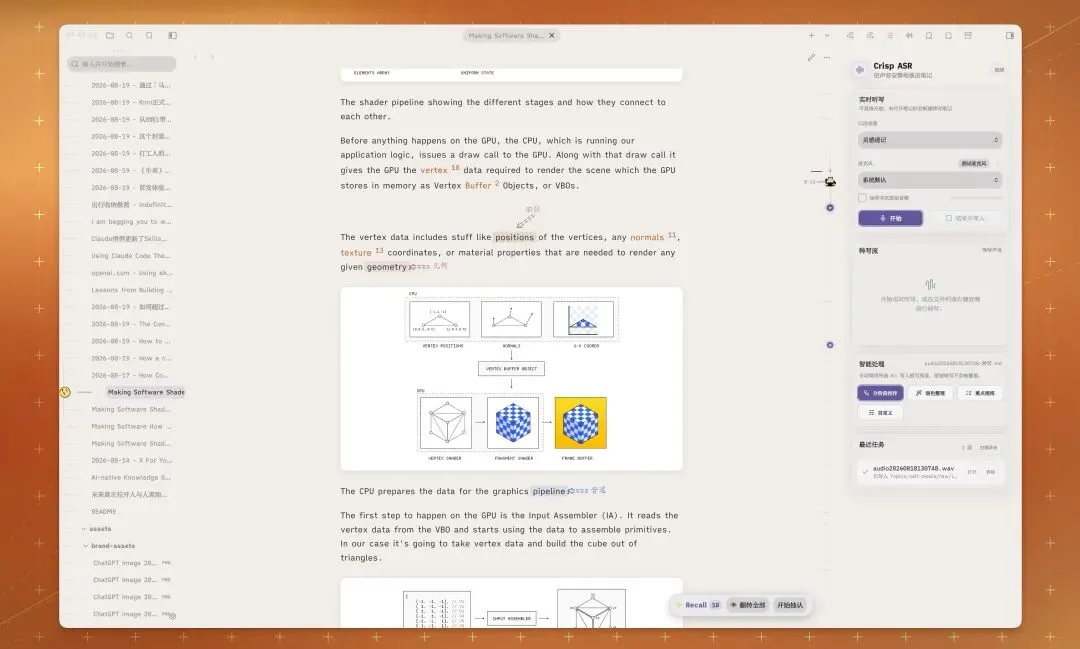Open Using Claude Code The... note

[x=131, y=256]
